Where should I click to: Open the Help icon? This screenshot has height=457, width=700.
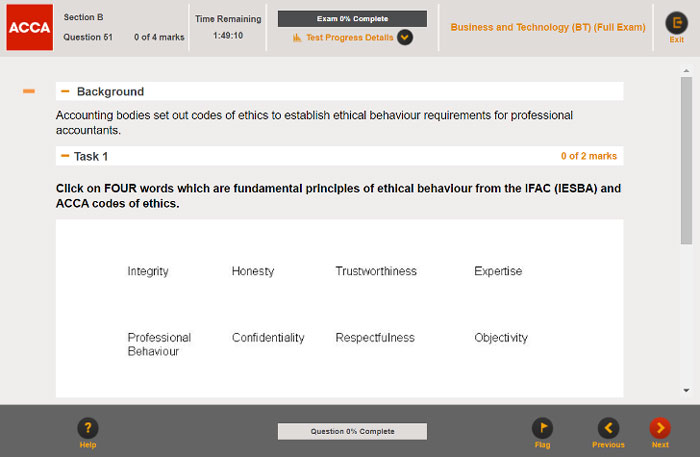point(88,428)
